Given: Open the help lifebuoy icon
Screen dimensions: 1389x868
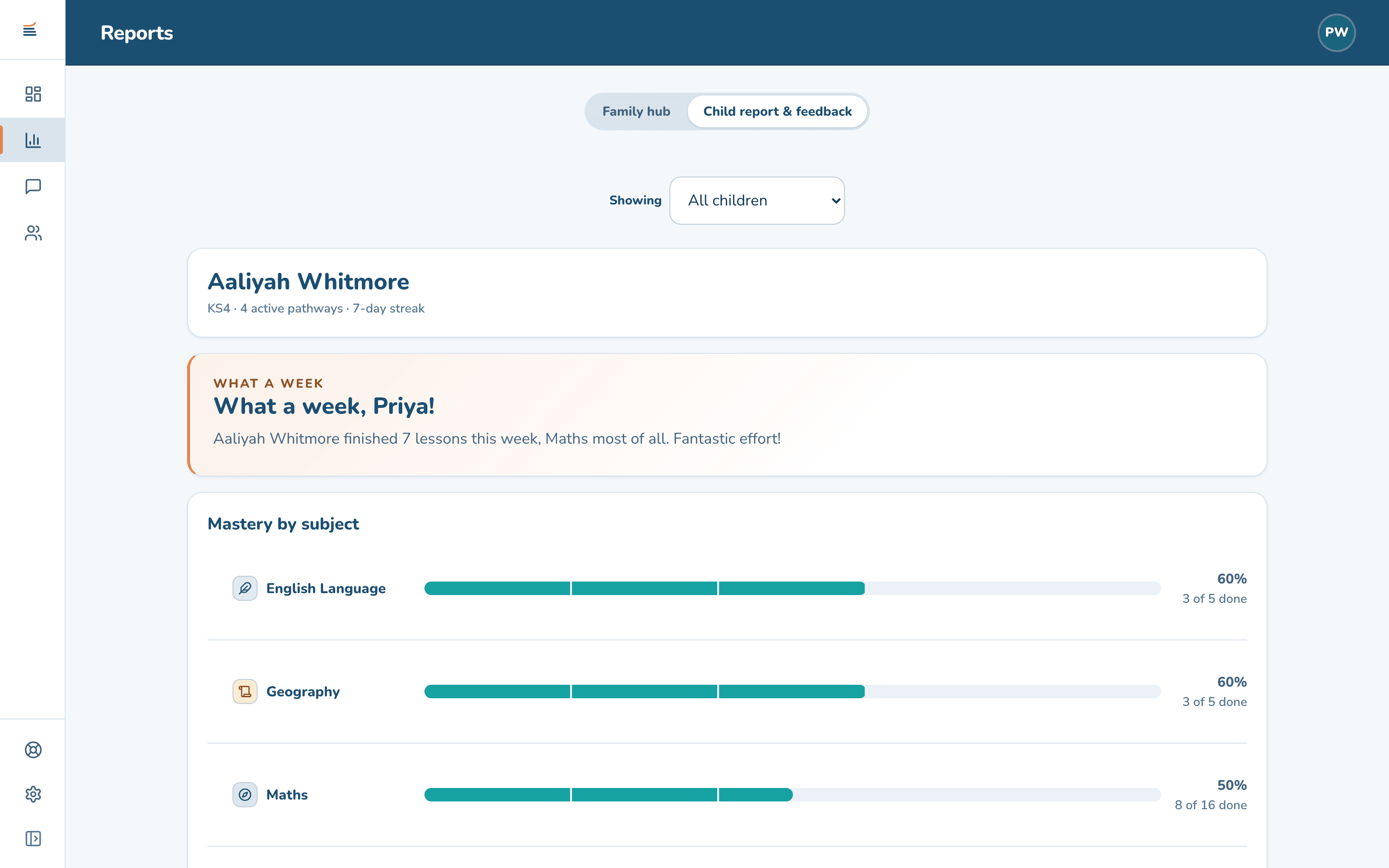Looking at the screenshot, I should click(x=33, y=750).
